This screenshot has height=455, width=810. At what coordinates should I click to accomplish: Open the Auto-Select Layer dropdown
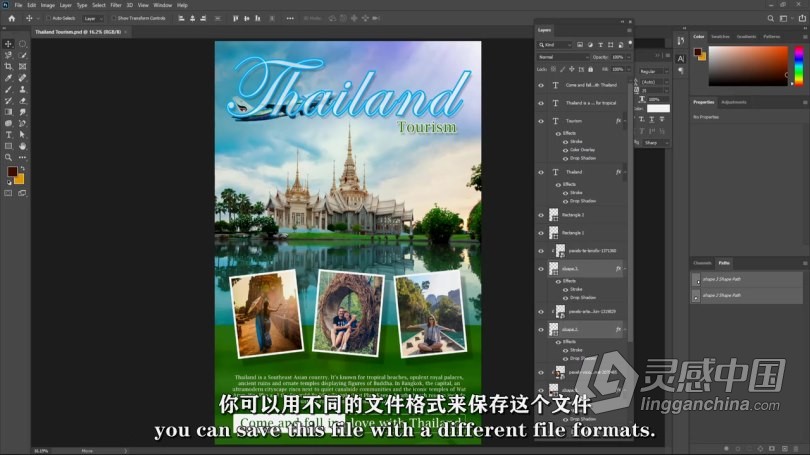tap(93, 19)
